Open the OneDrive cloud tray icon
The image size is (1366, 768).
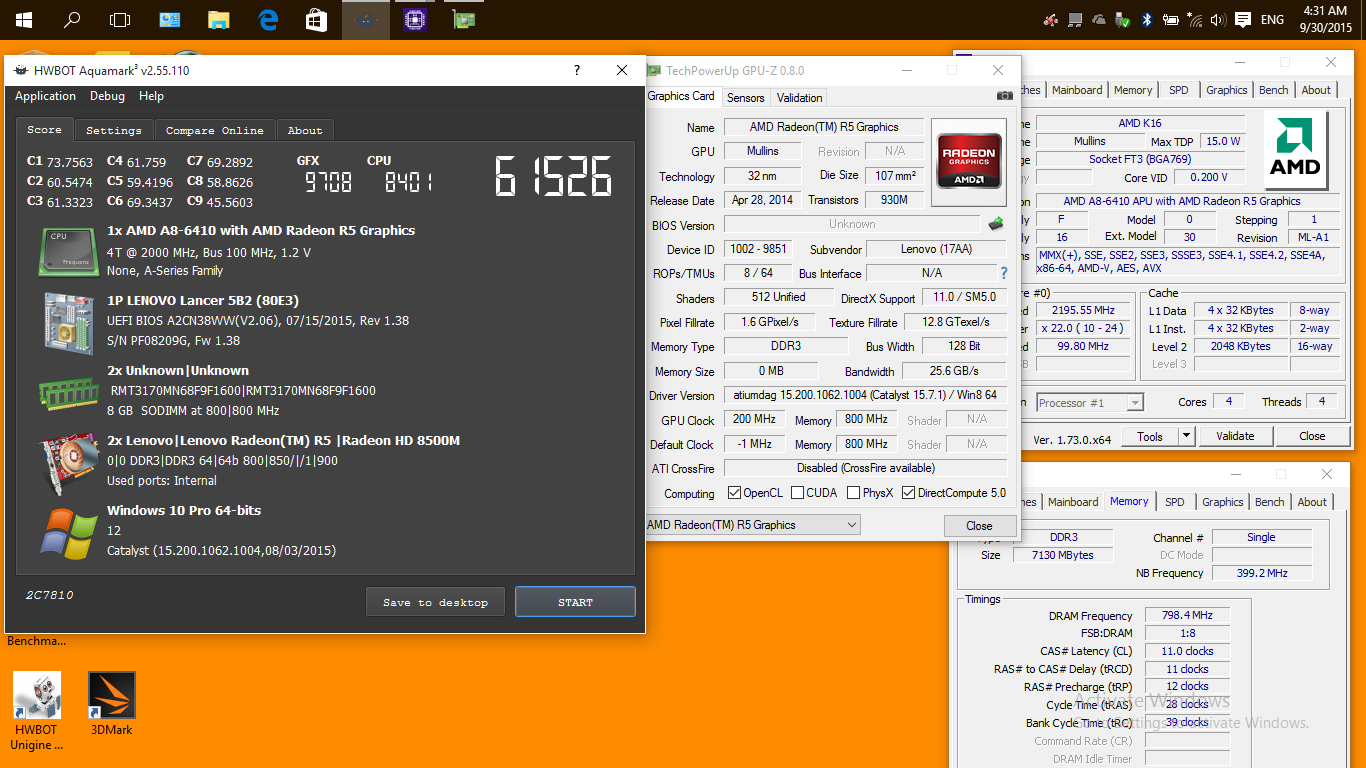(1100, 20)
